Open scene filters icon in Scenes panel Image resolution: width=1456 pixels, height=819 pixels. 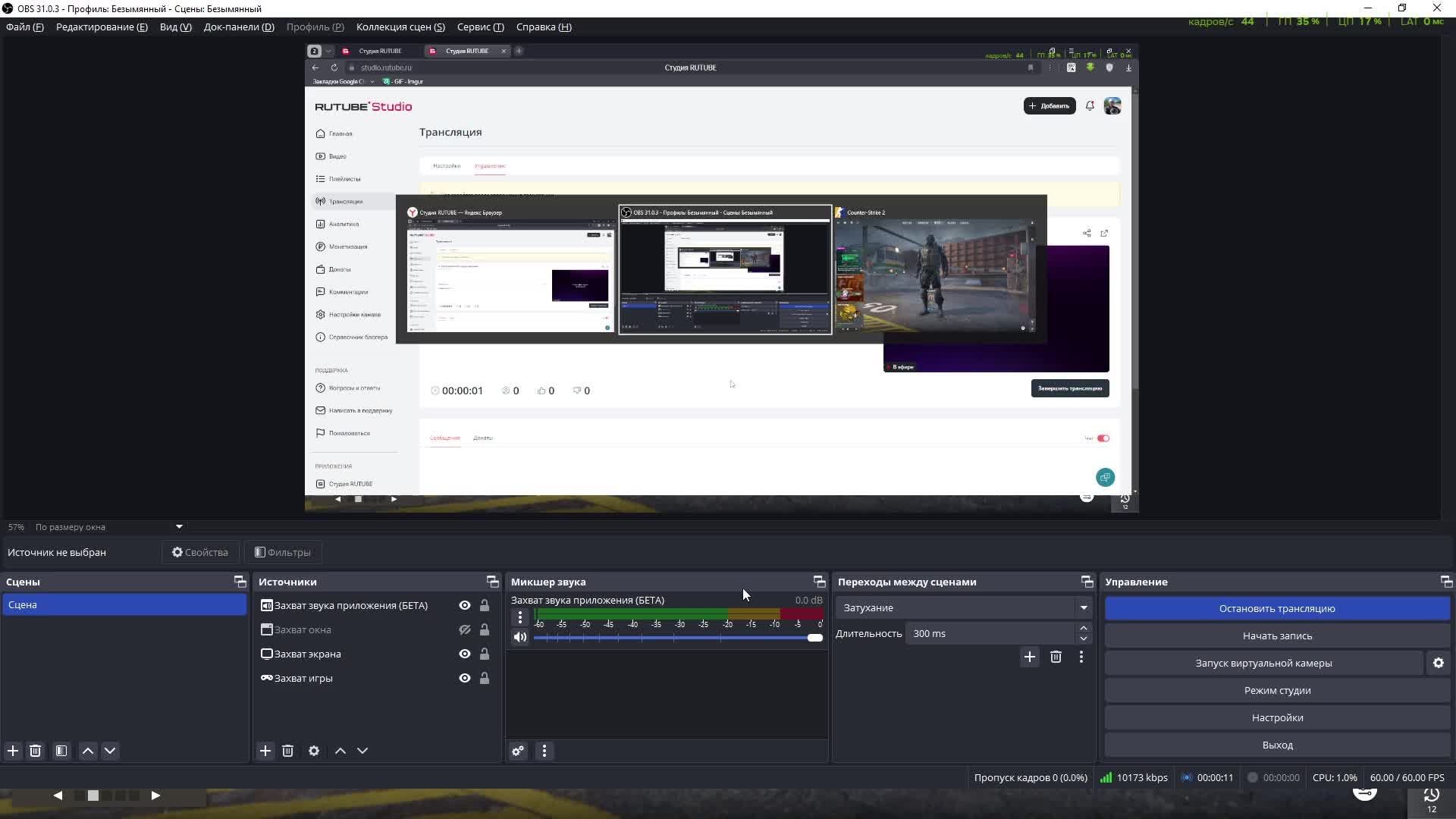tap(61, 751)
